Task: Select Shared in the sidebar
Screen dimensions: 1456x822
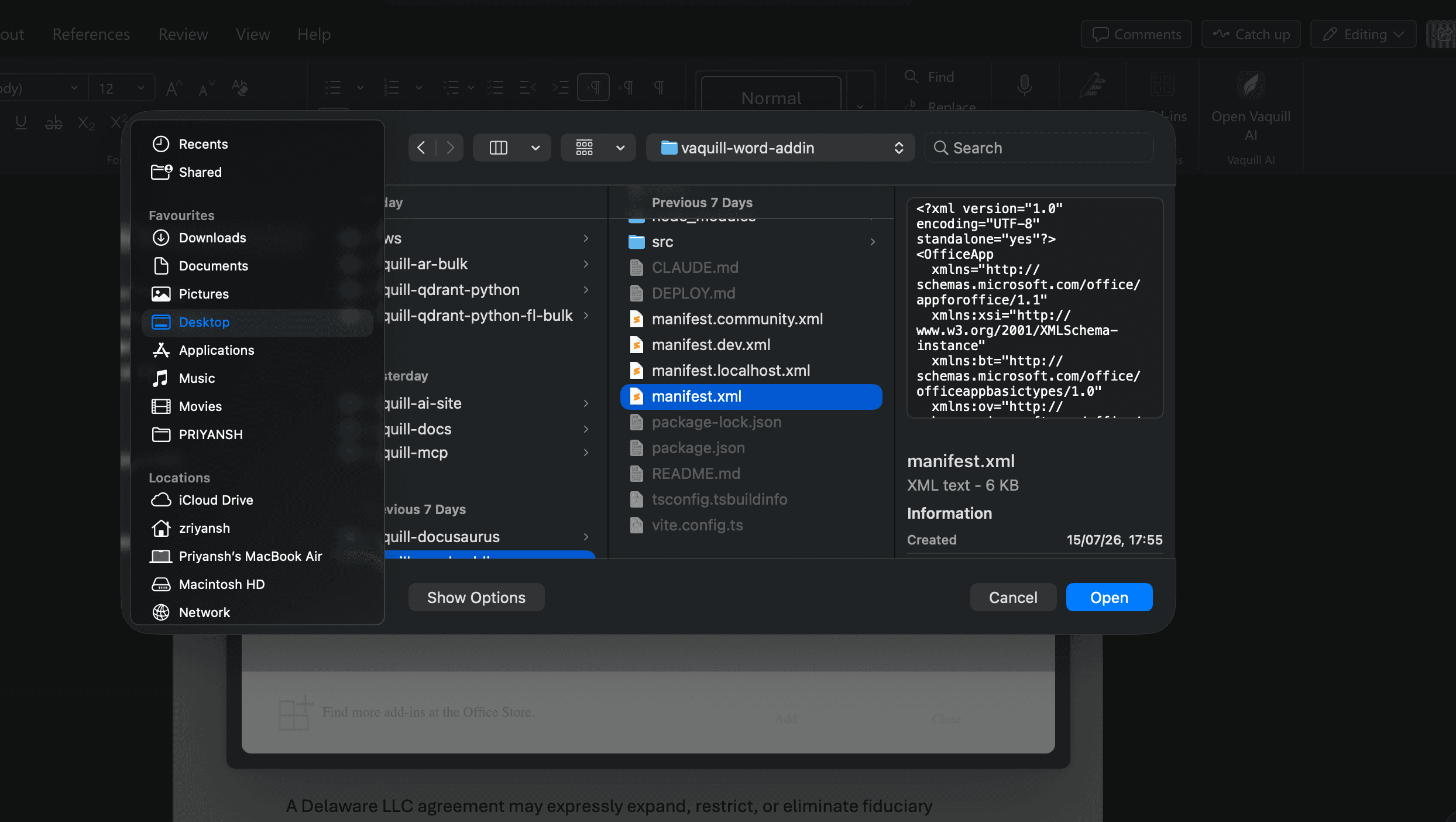Action: tap(257, 172)
